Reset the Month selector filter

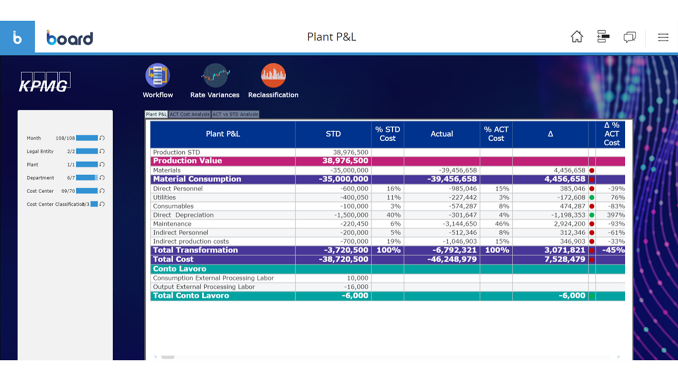[x=102, y=138]
